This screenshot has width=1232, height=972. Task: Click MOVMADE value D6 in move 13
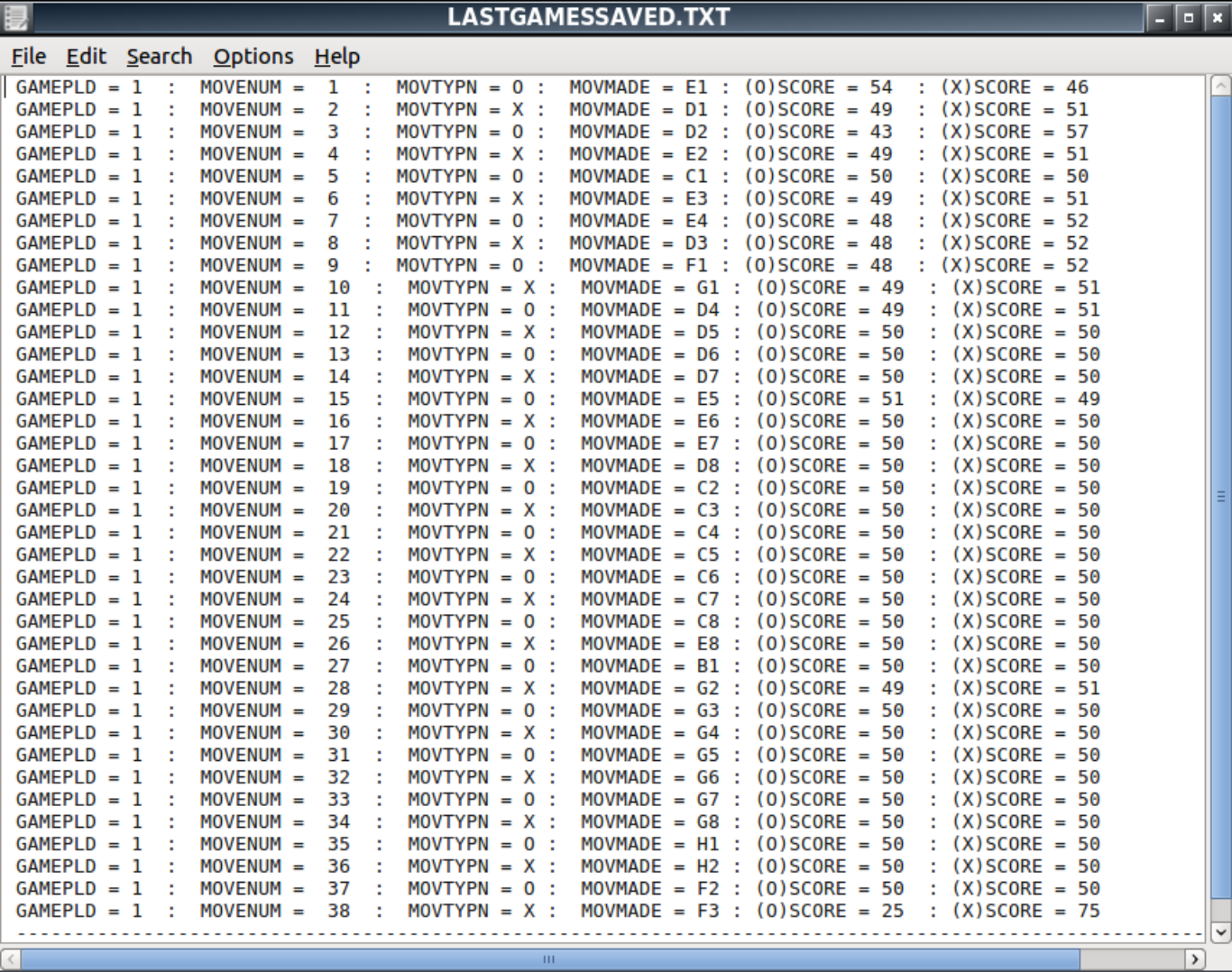pyautogui.click(x=708, y=354)
